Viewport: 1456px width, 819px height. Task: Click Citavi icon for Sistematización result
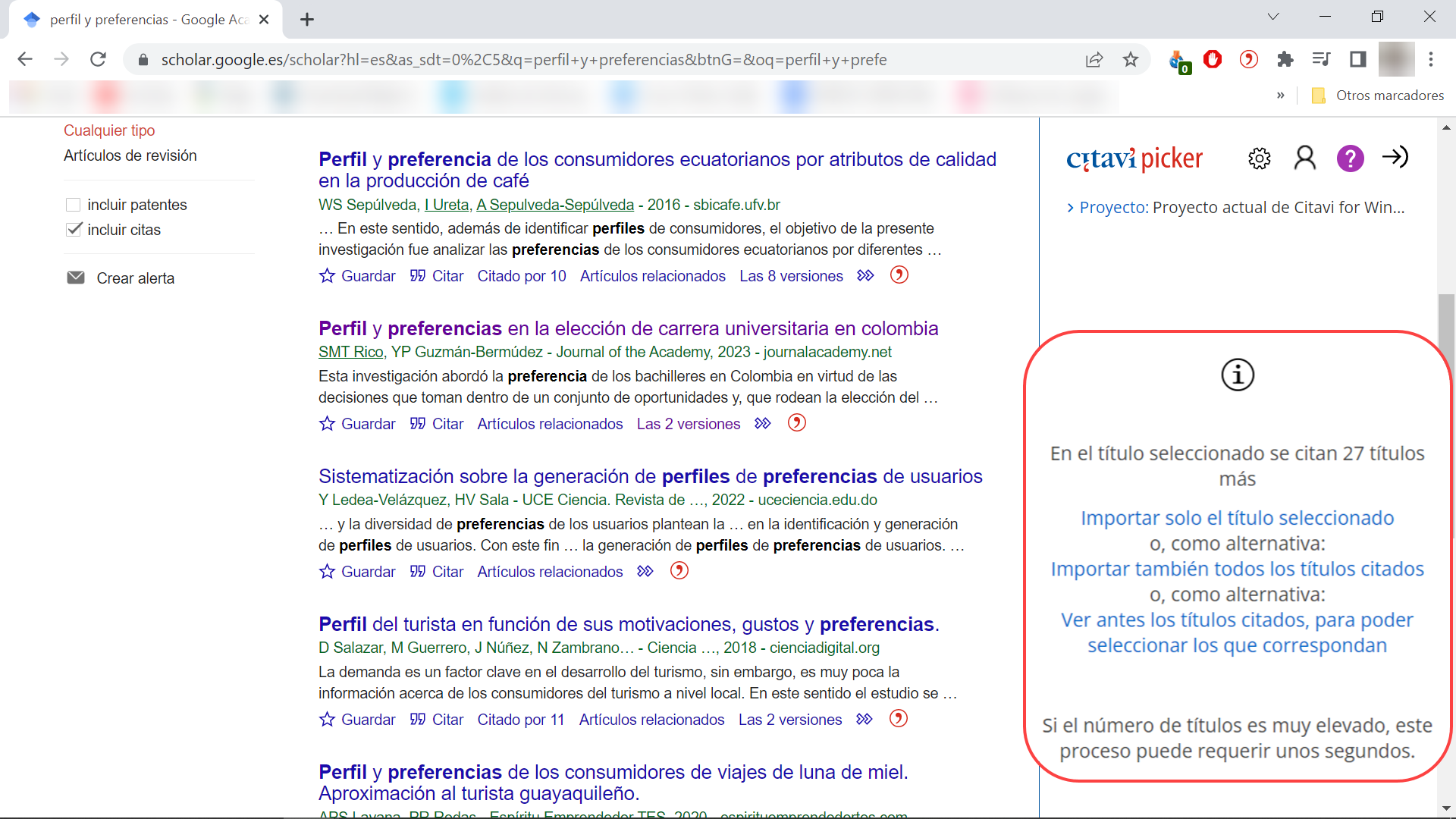(679, 571)
